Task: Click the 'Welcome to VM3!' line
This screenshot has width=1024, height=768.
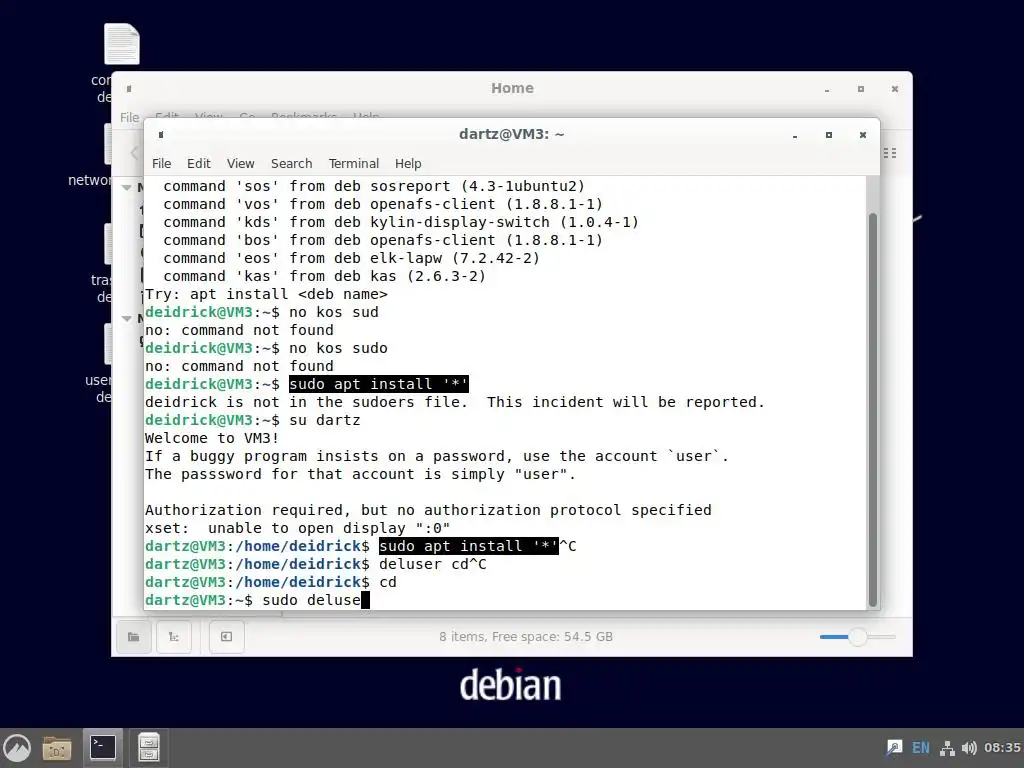Action: (212, 438)
